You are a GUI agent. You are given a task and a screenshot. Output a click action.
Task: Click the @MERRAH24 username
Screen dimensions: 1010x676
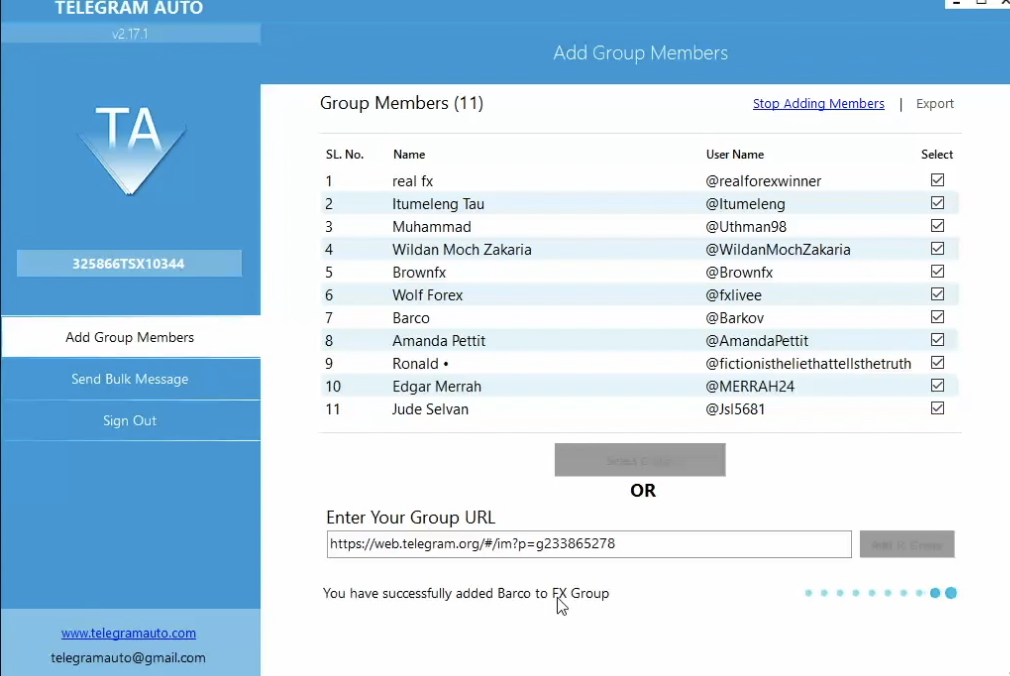pos(750,387)
